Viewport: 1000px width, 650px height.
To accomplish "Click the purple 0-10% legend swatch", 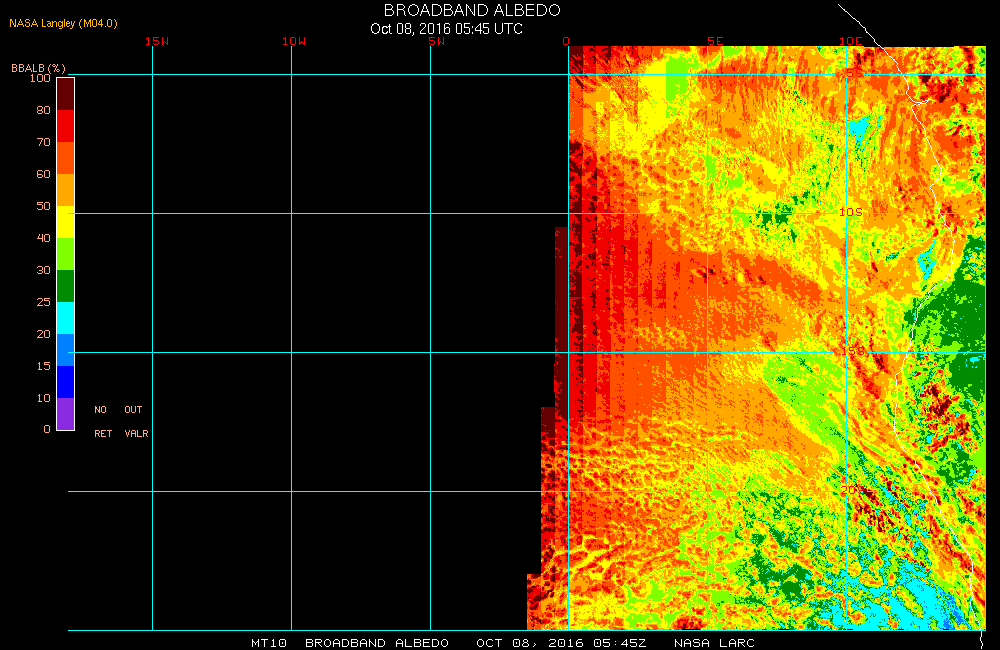I will coord(65,413).
